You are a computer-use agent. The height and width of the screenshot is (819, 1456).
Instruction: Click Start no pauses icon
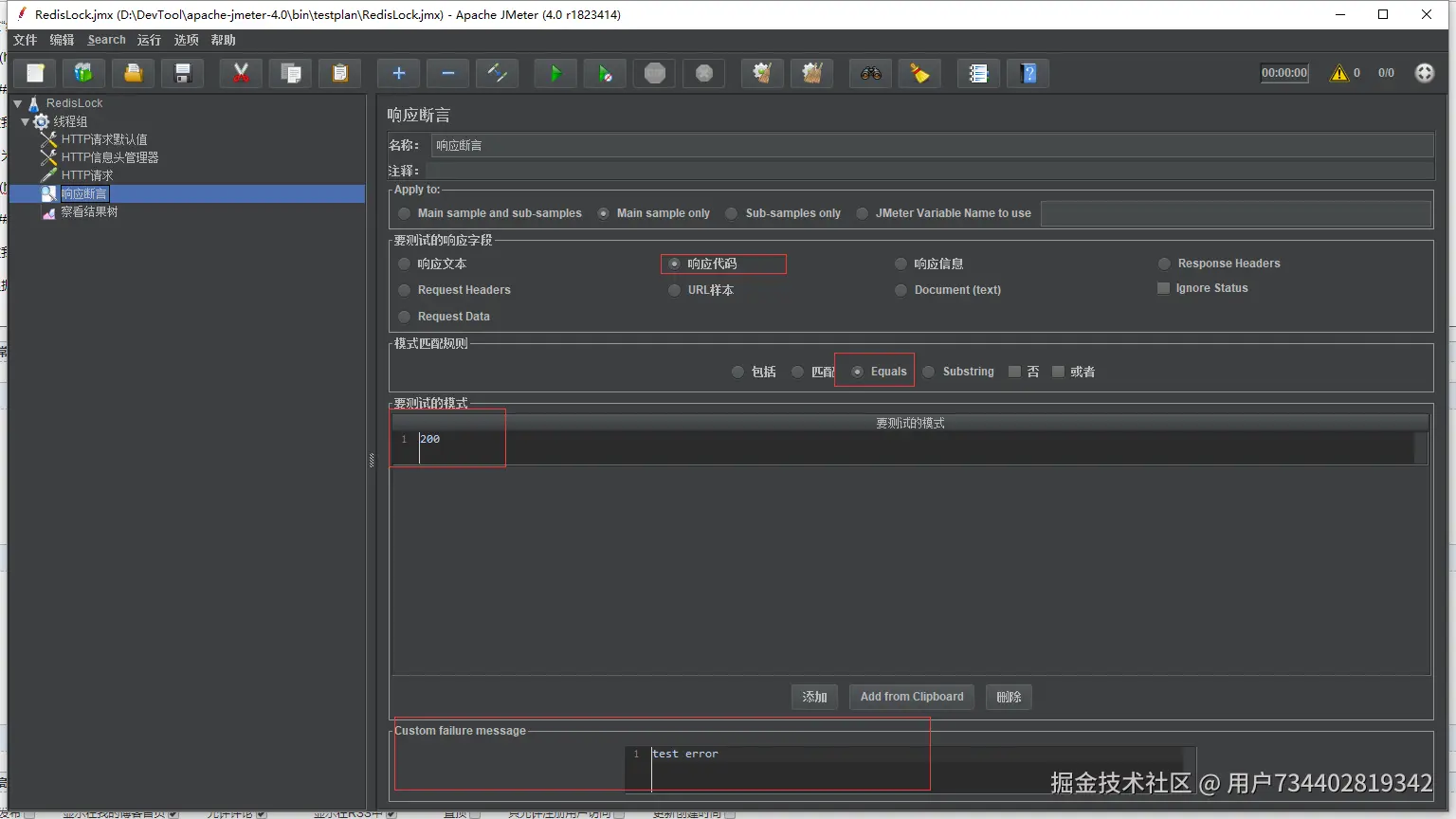tap(605, 73)
